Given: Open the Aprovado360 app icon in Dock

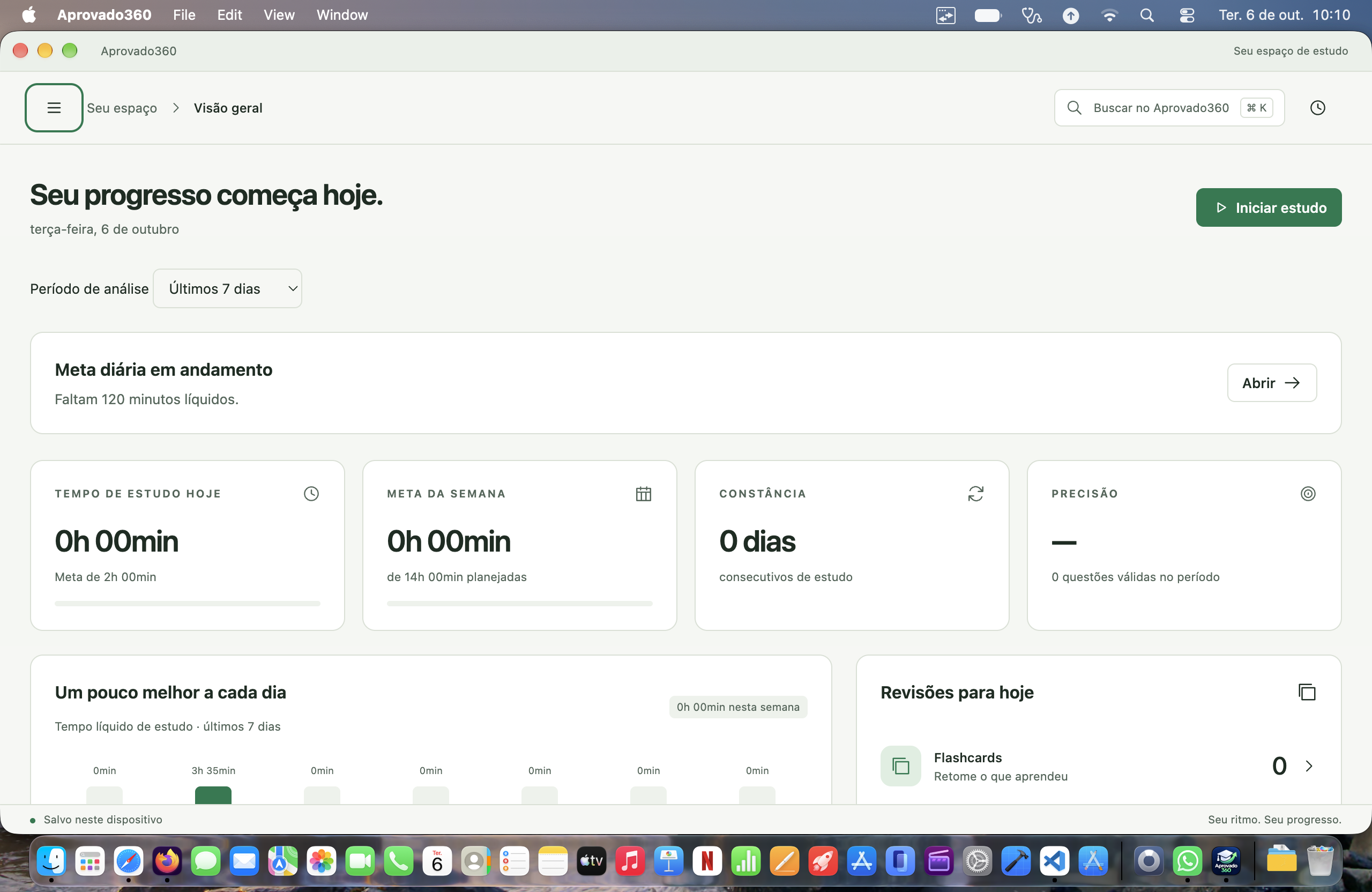Looking at the screenshot, I should (x=1226, y=861).
